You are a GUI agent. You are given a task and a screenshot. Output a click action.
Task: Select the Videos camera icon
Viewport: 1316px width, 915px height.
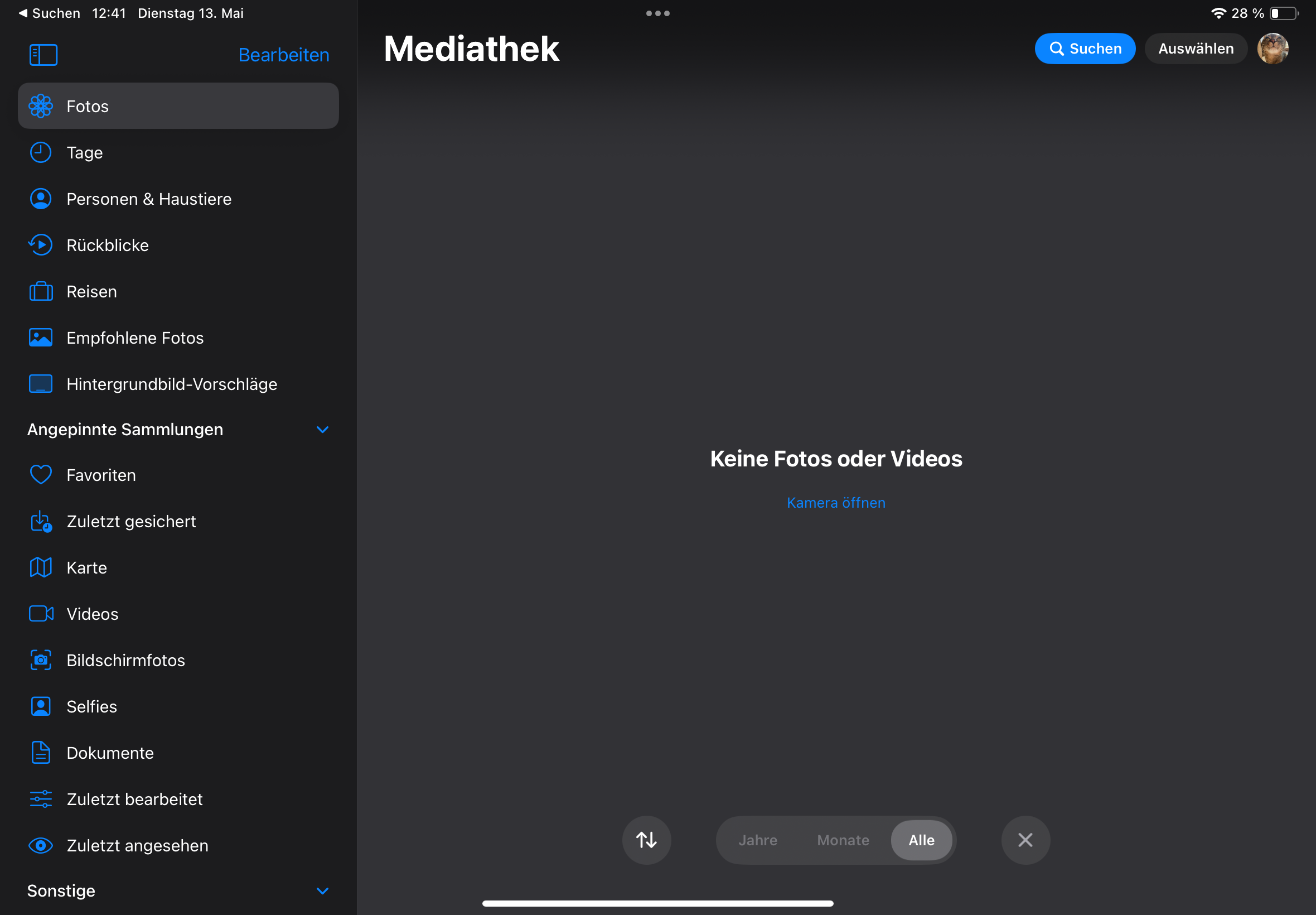coord(41,613)
